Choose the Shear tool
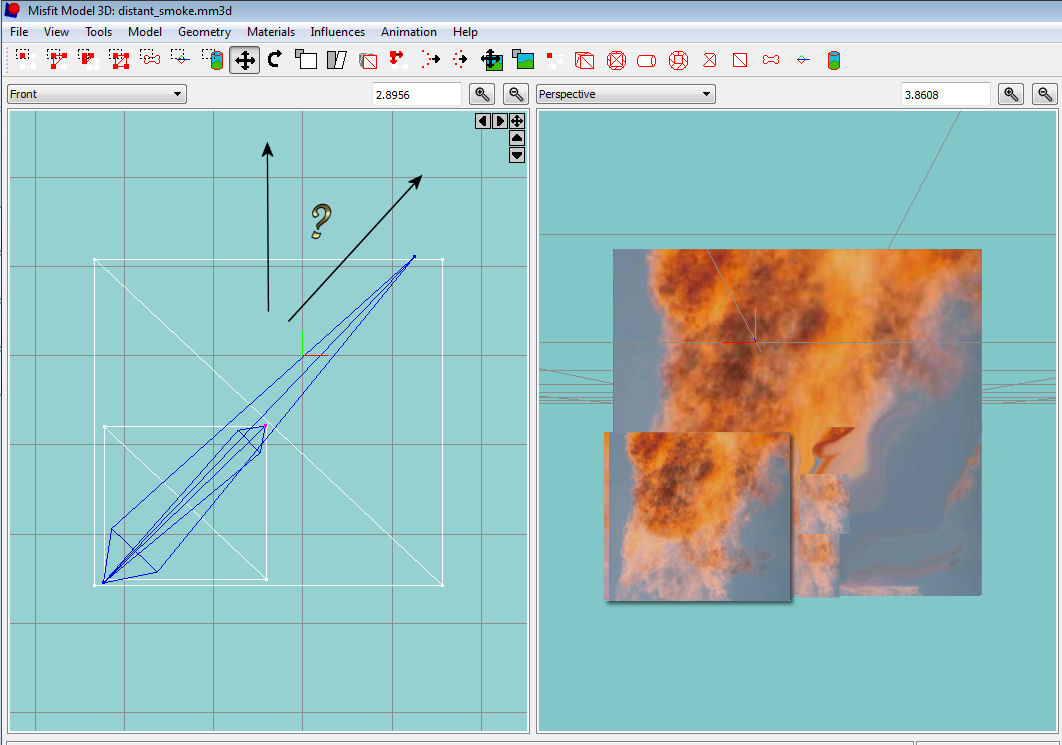 click(x=337, y=60)
